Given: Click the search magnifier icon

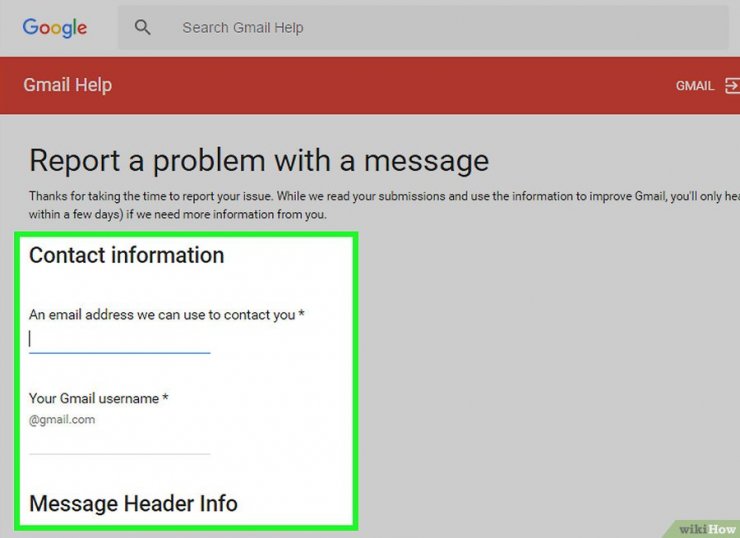Looking at the screenshot, I should pyautogui.click(x=142, y=27).
